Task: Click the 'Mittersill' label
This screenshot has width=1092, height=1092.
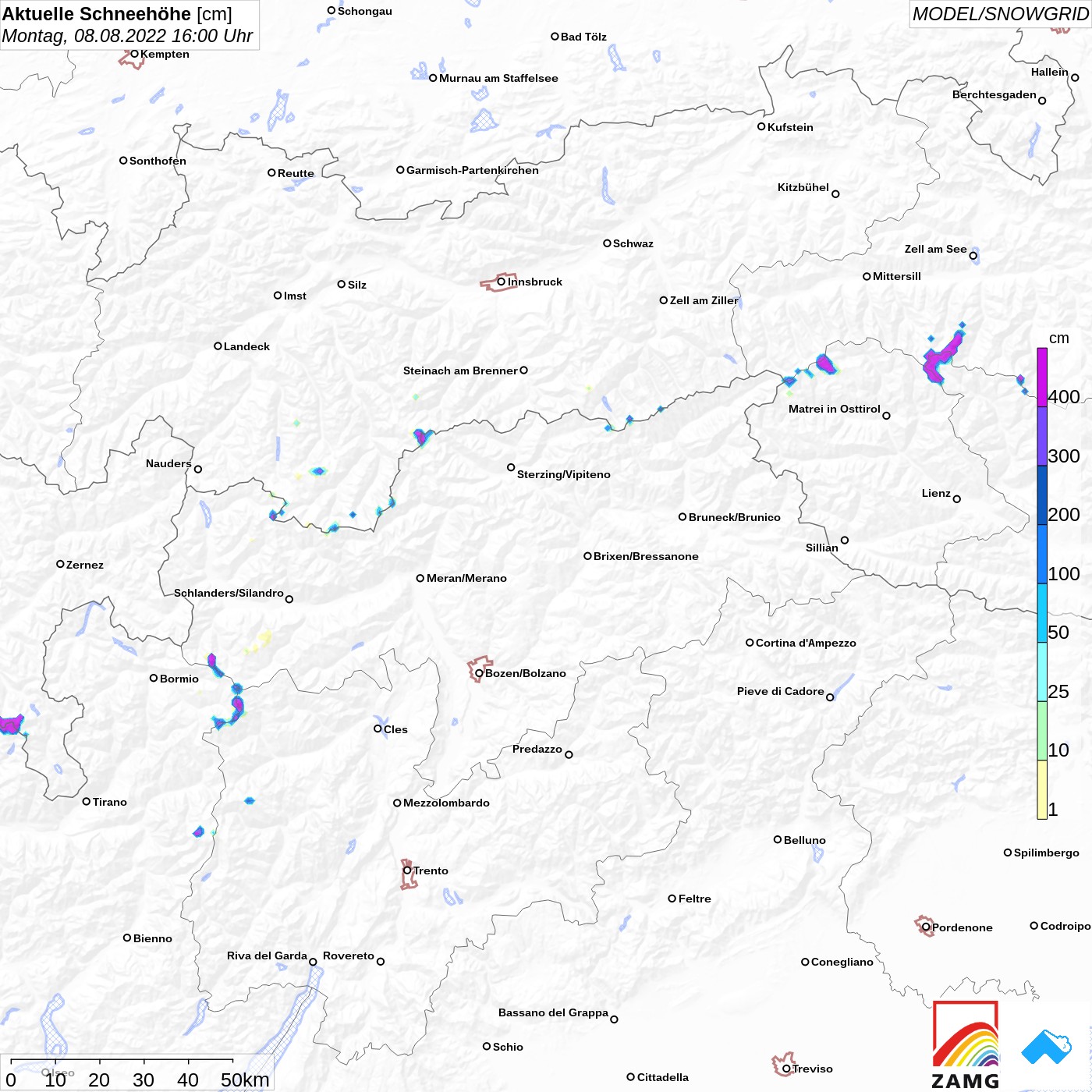Action: pyautogui.click(x=897, y=276)
